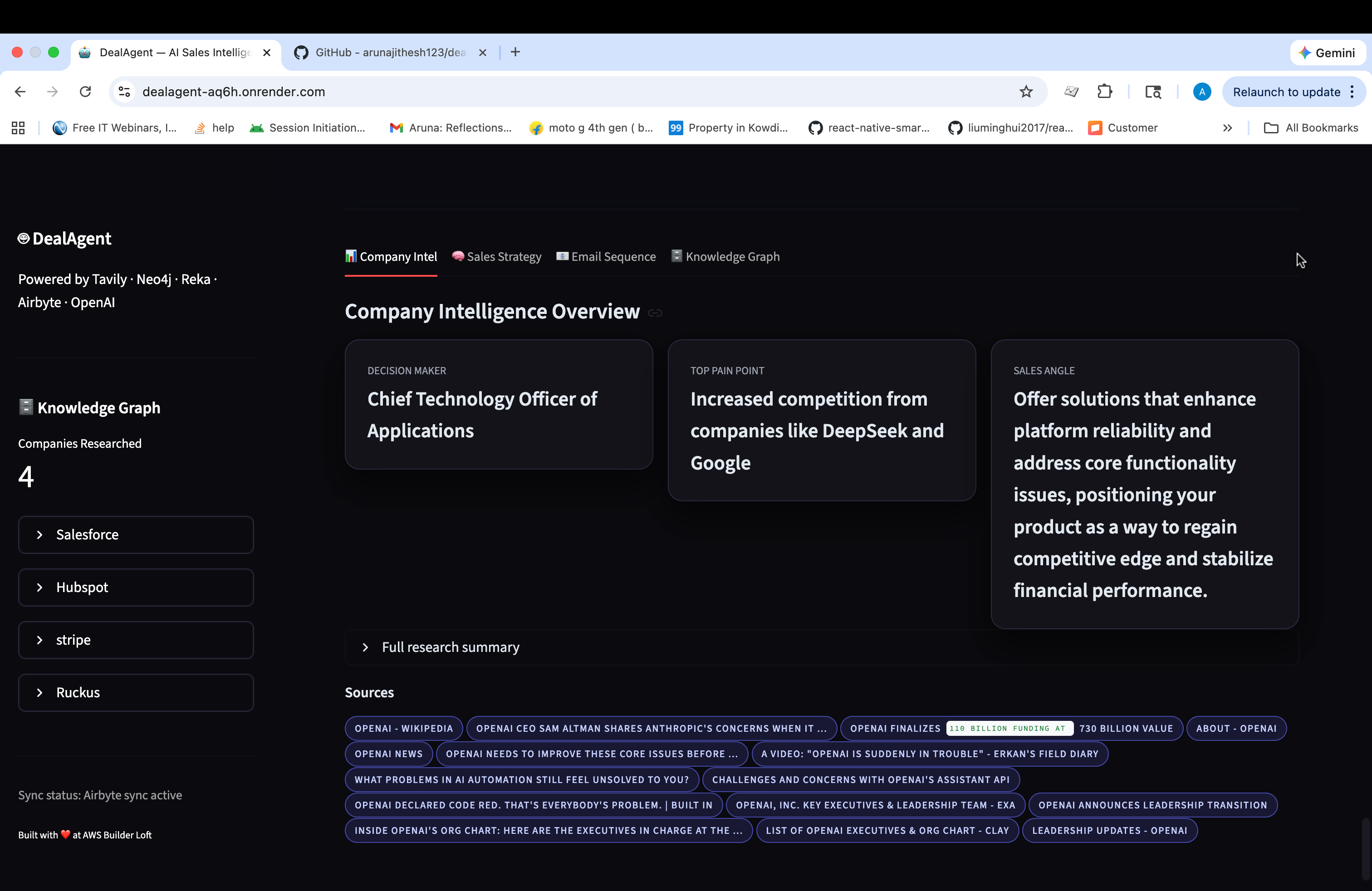1372x891 pixels.
Task: Switch to the Sales Strategy tab
Action: coord(496,257)
